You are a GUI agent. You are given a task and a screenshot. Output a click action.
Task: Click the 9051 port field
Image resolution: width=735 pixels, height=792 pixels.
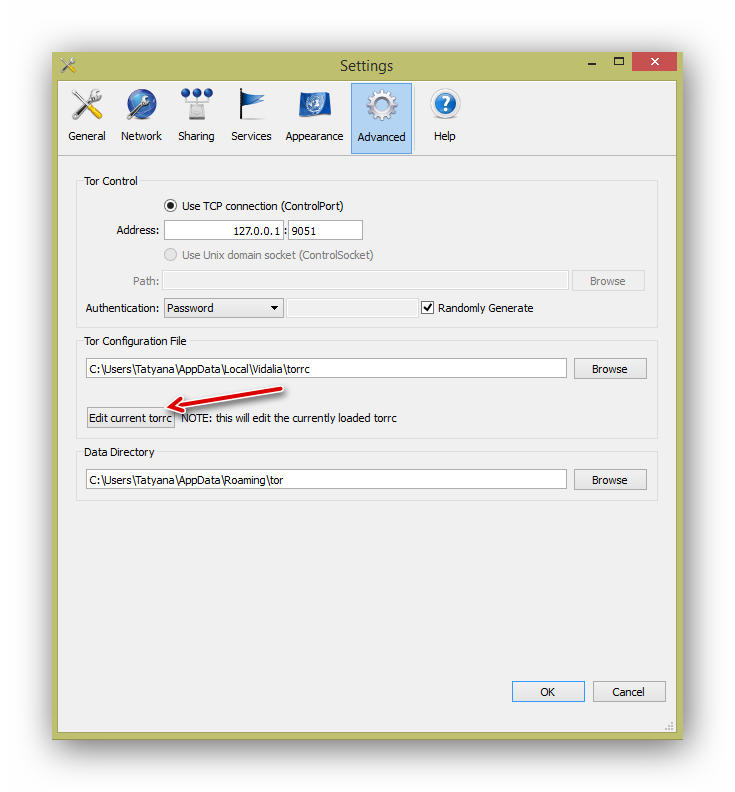(x=325, y=230)
